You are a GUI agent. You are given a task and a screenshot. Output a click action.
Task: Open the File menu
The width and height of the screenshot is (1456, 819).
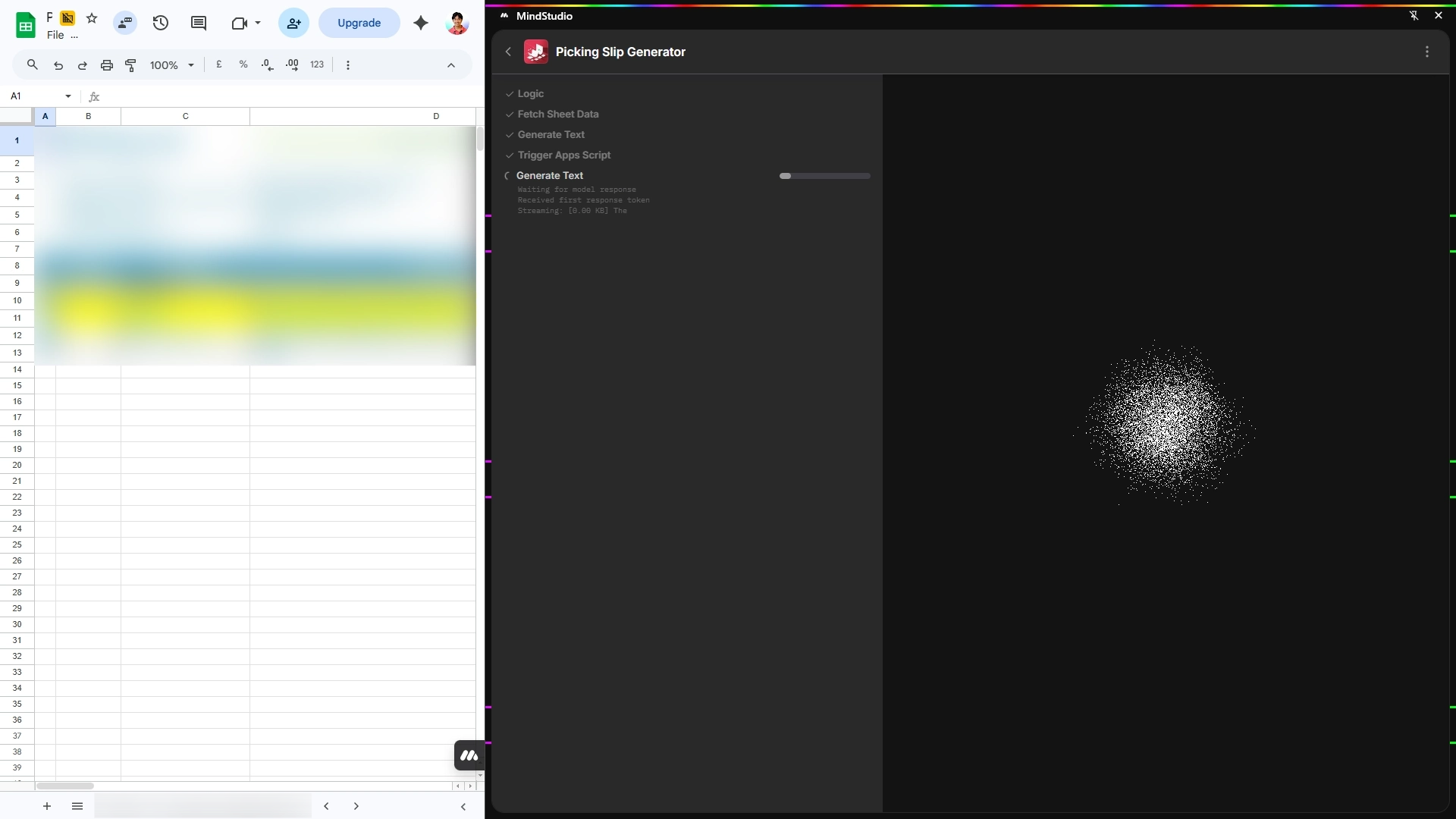point(55,35)
